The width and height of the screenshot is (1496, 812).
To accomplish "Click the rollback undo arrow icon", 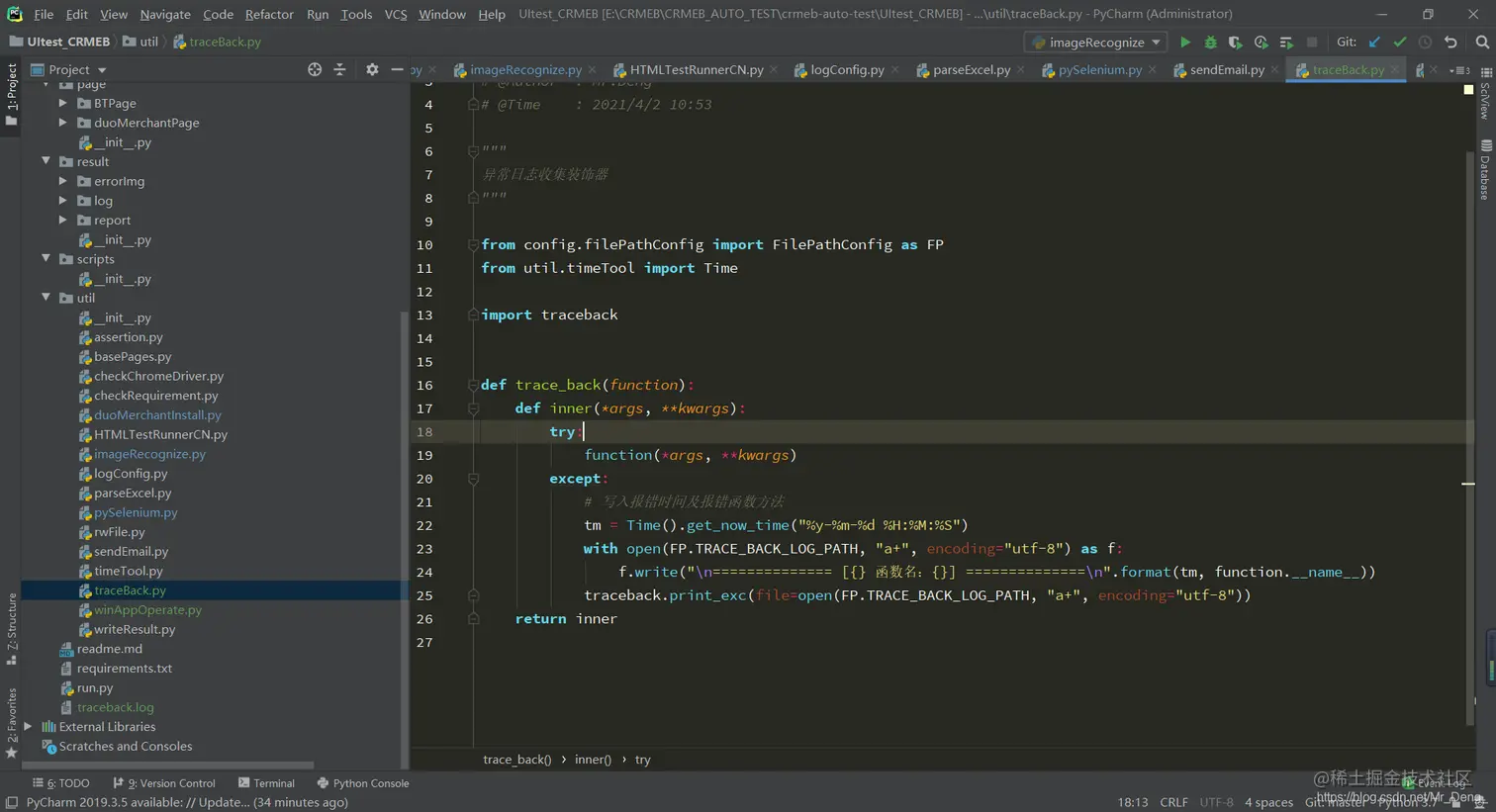I will [x=1450, y=43].
